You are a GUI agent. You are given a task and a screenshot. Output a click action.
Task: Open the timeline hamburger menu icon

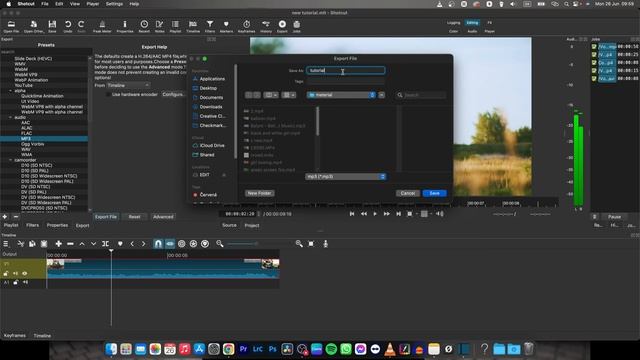click(x=6, y=244)
